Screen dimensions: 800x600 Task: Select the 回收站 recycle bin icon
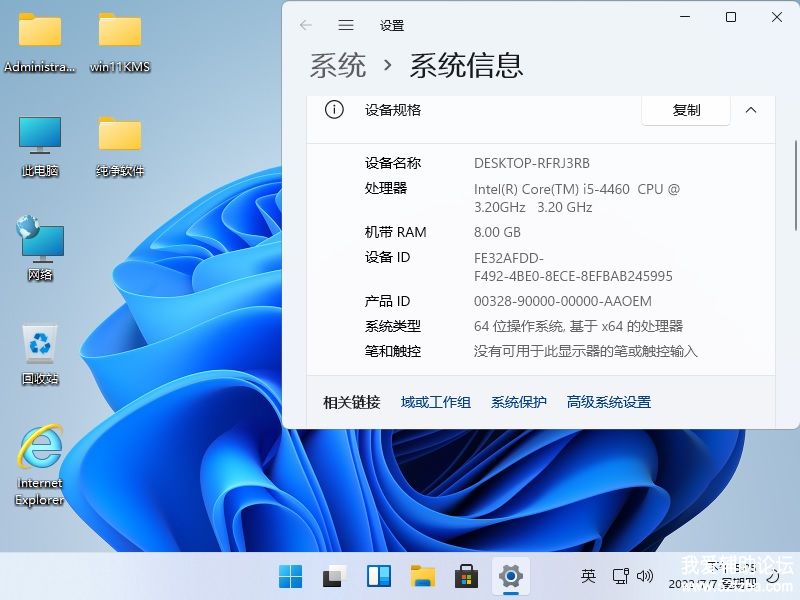[x=40, y=355]
